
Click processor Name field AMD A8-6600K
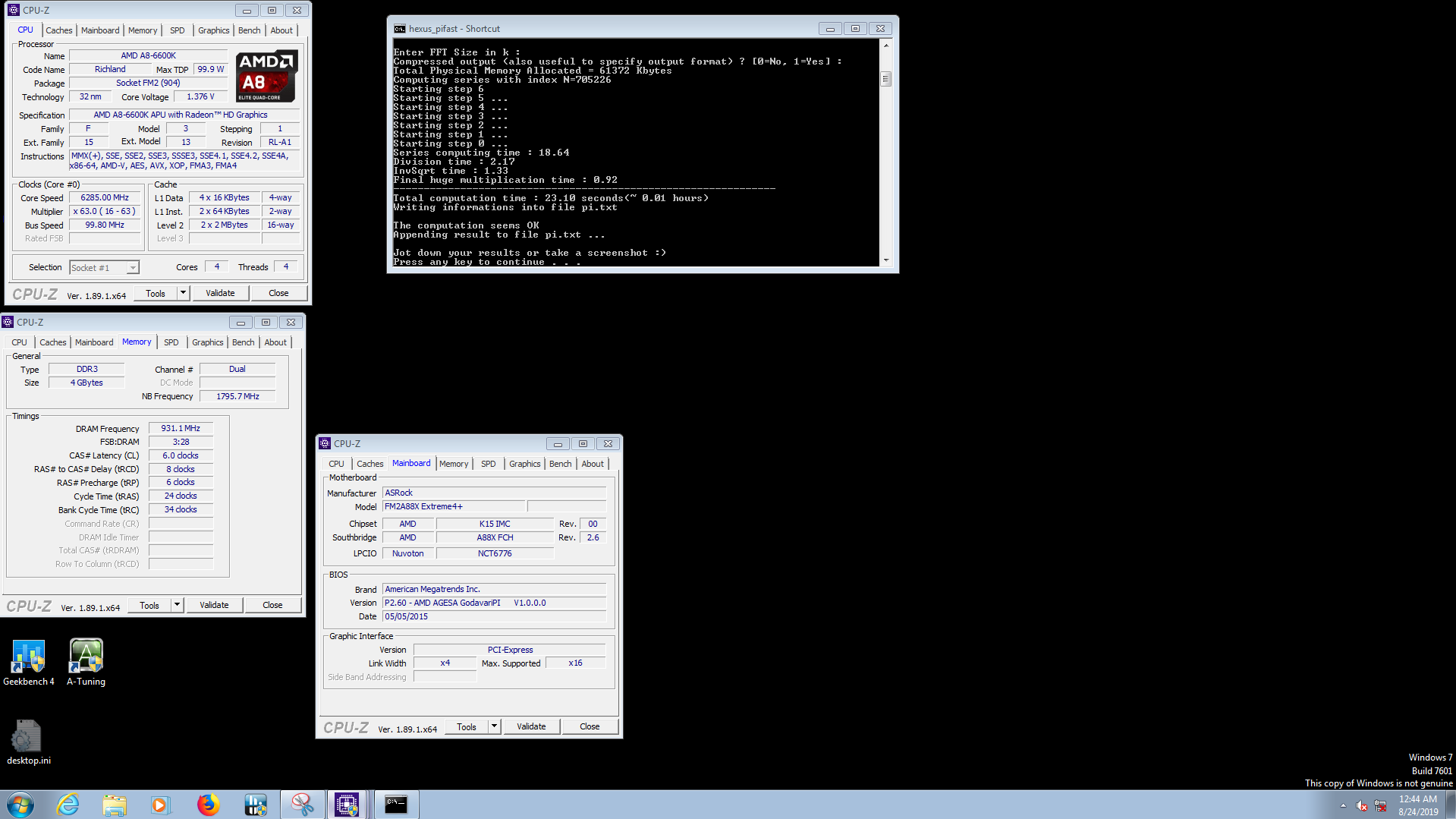point(149,55)
